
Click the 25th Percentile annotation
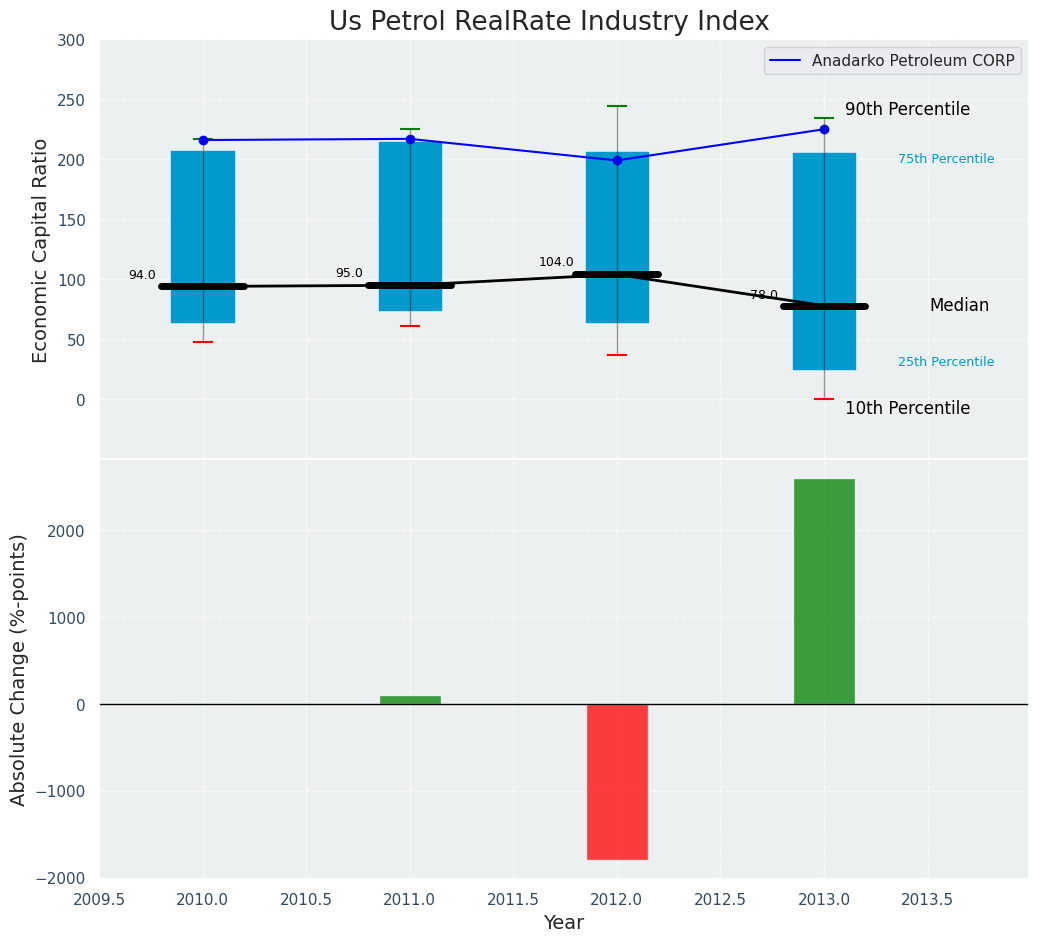(x=945, y=362)
